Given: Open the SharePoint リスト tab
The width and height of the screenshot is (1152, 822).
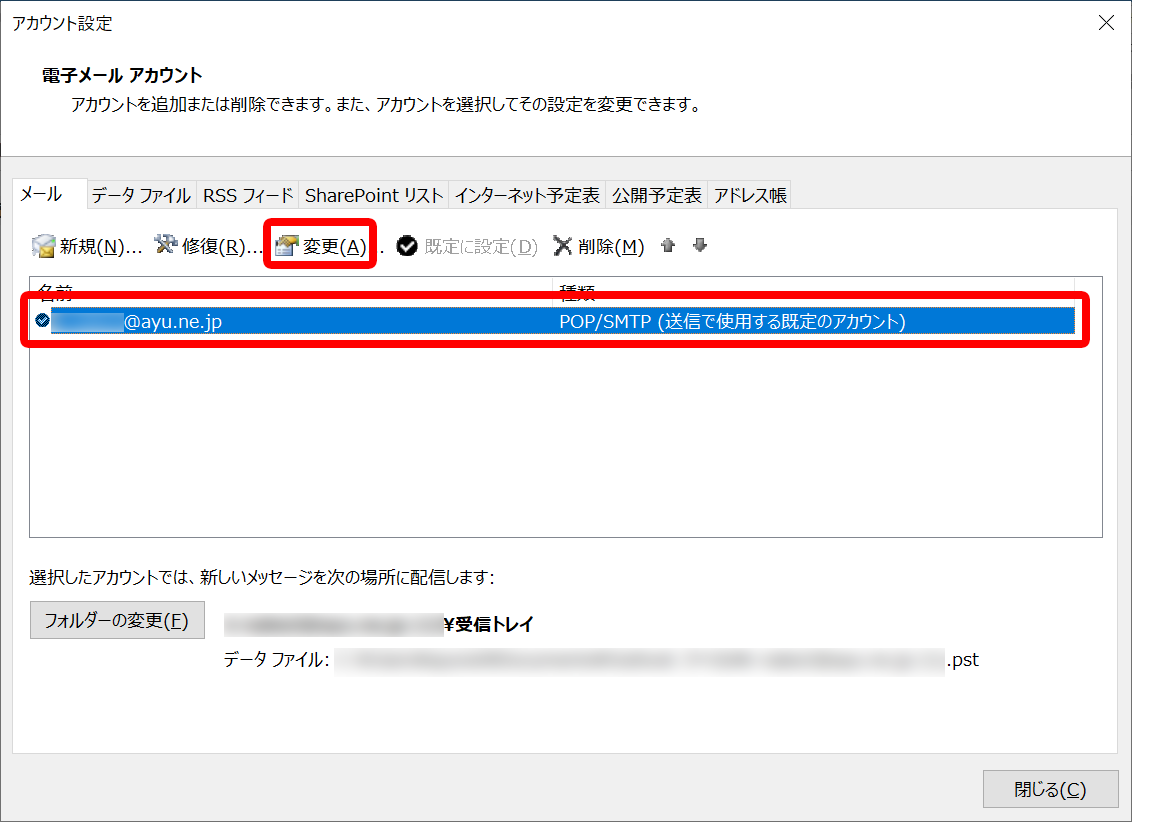Looking at the screenshot, I should coord(374,195).
